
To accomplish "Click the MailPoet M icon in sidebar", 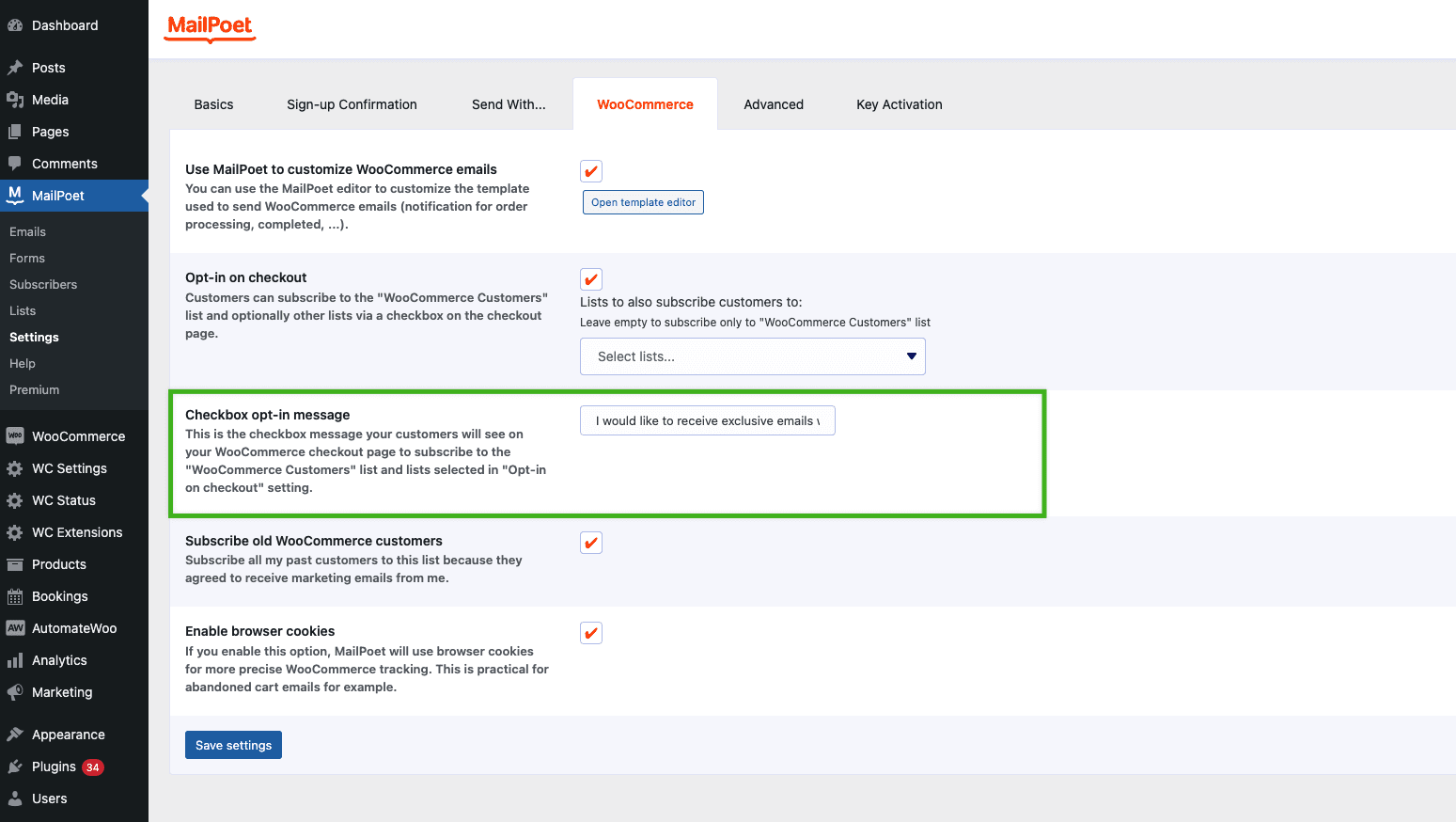I will tap(15, 195).
